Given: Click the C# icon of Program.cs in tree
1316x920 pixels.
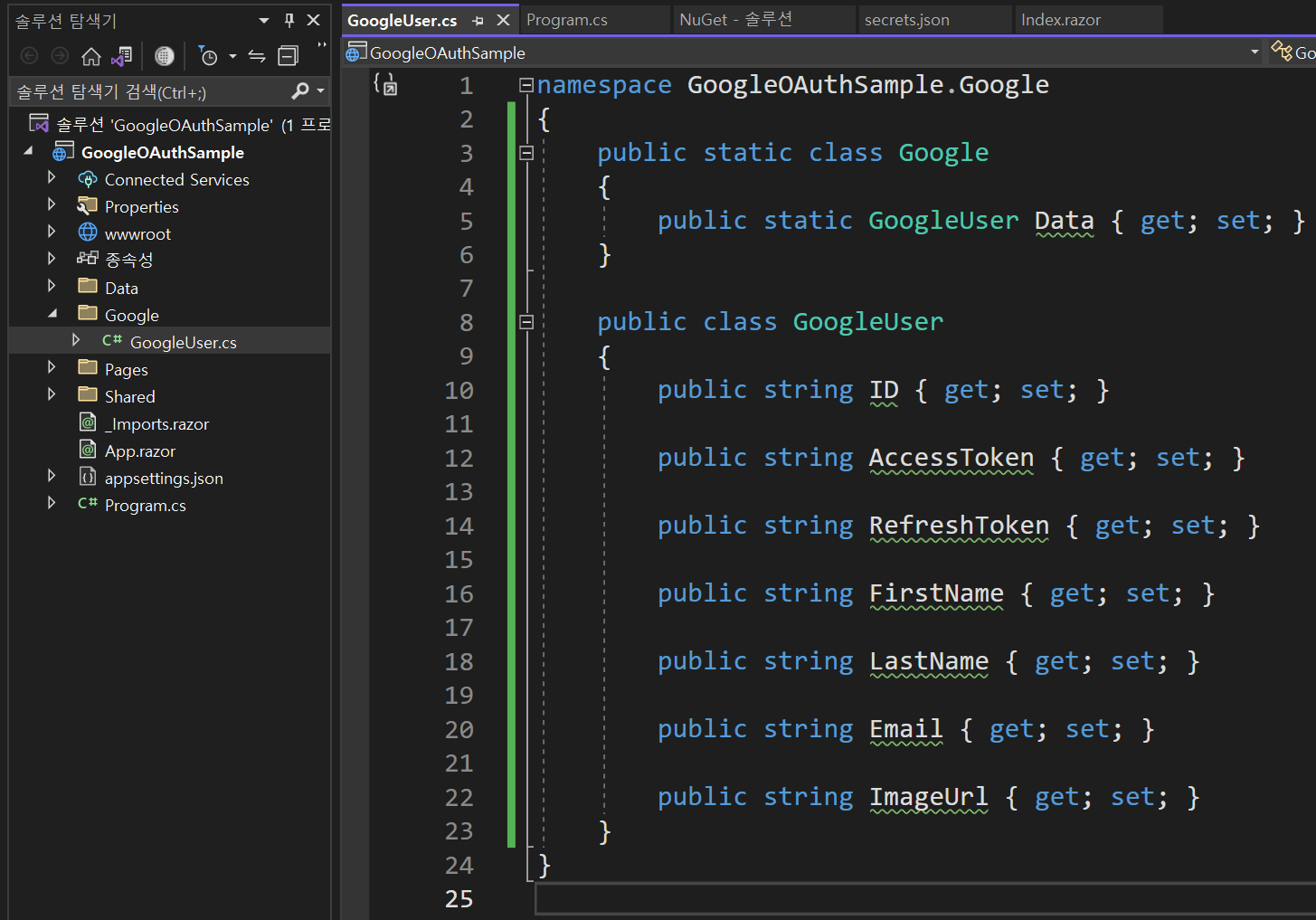Looking at the screenshot, I should [x=88, y=503].
